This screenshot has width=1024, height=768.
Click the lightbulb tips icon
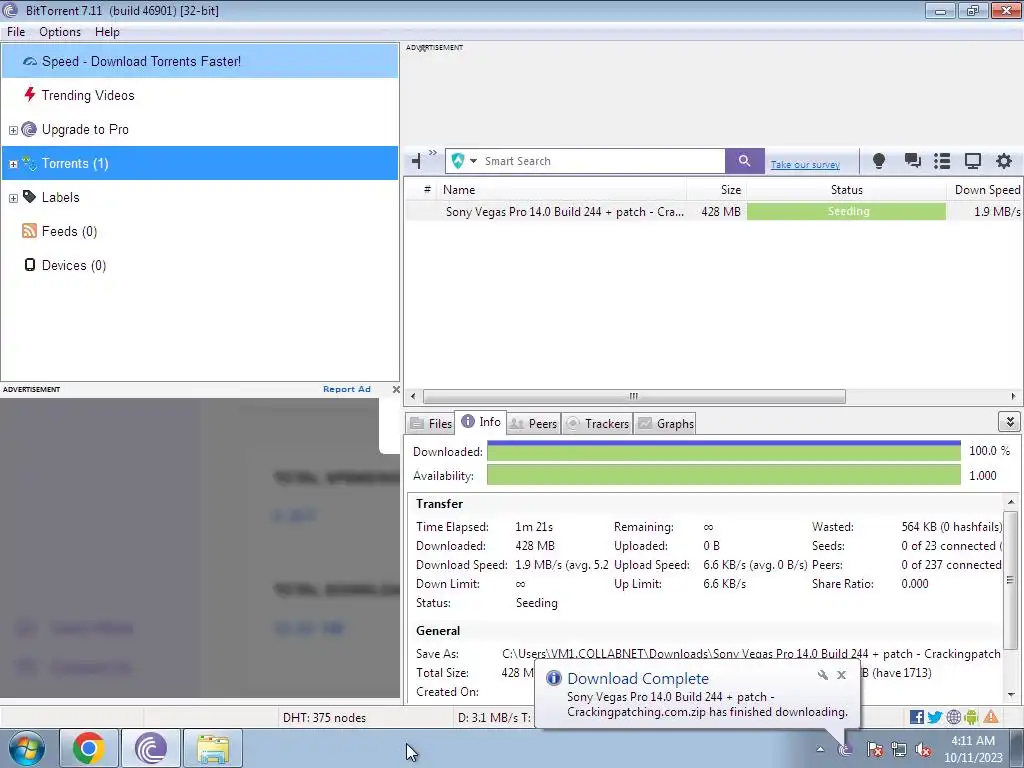[x=879, y=161]
